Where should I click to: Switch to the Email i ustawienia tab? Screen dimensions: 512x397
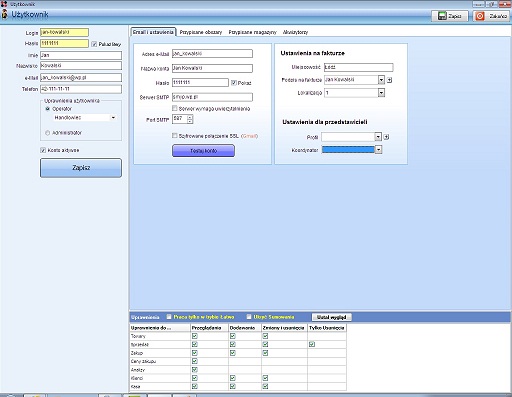tap(153, 32)
